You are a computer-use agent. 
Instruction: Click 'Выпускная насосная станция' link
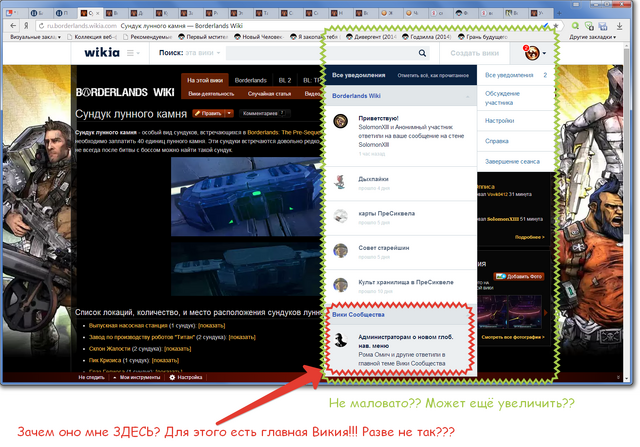point(128,326)
